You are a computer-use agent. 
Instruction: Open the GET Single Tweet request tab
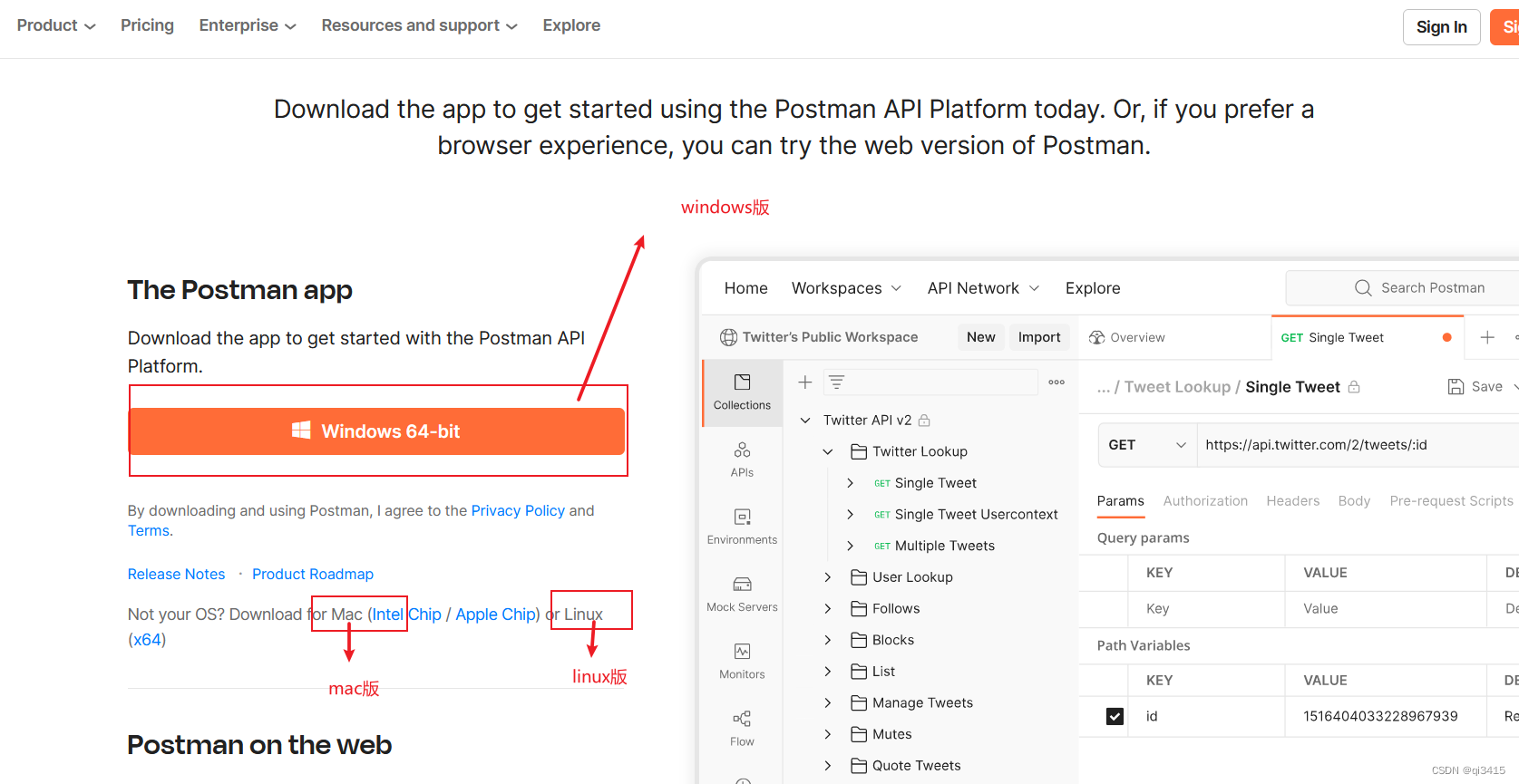pyautogui.click(x=1366, y=337)
